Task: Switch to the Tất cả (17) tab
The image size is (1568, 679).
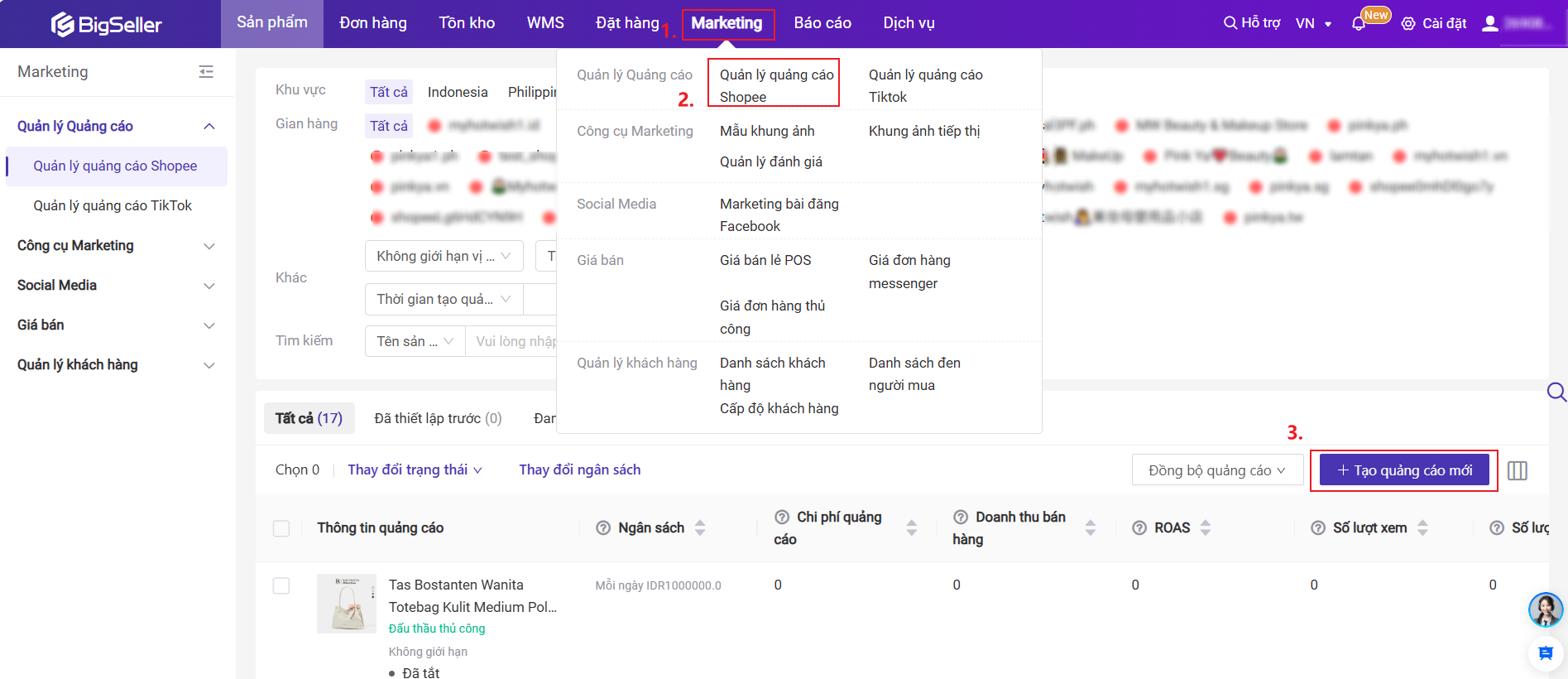Action: click(x=309, y=418)
